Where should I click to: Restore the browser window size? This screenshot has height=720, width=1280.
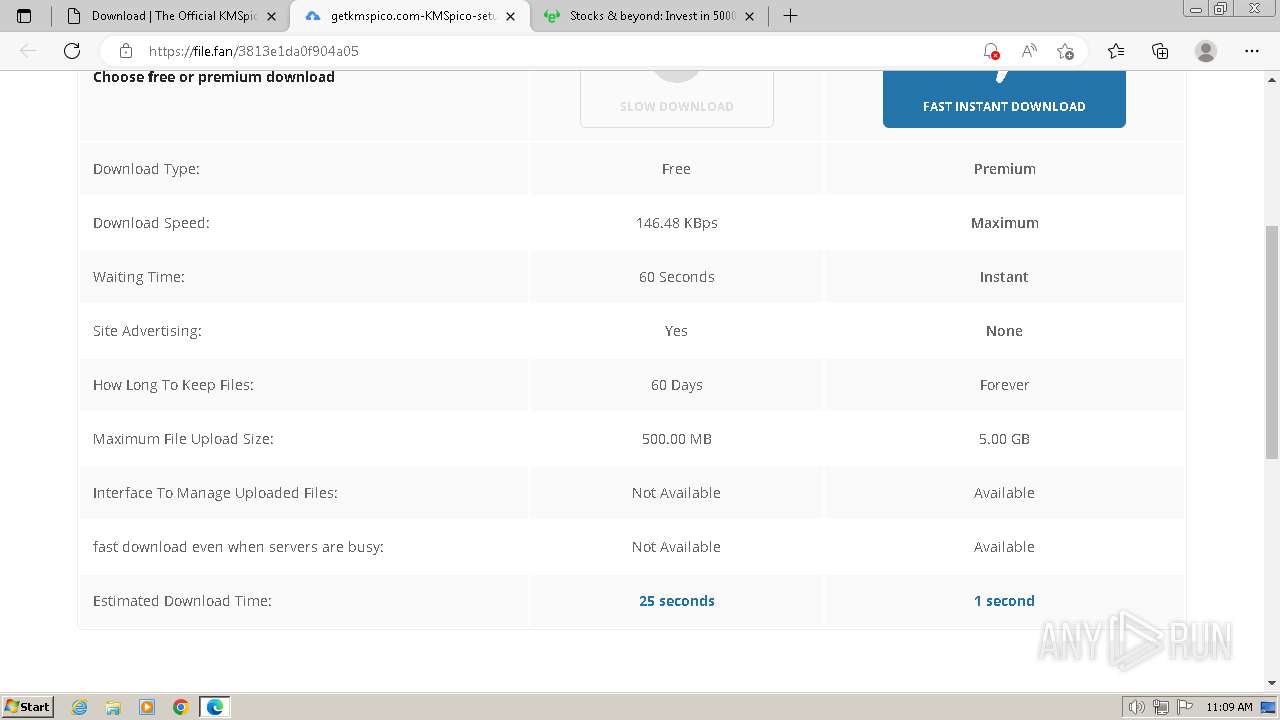[x=1221, y=9]
